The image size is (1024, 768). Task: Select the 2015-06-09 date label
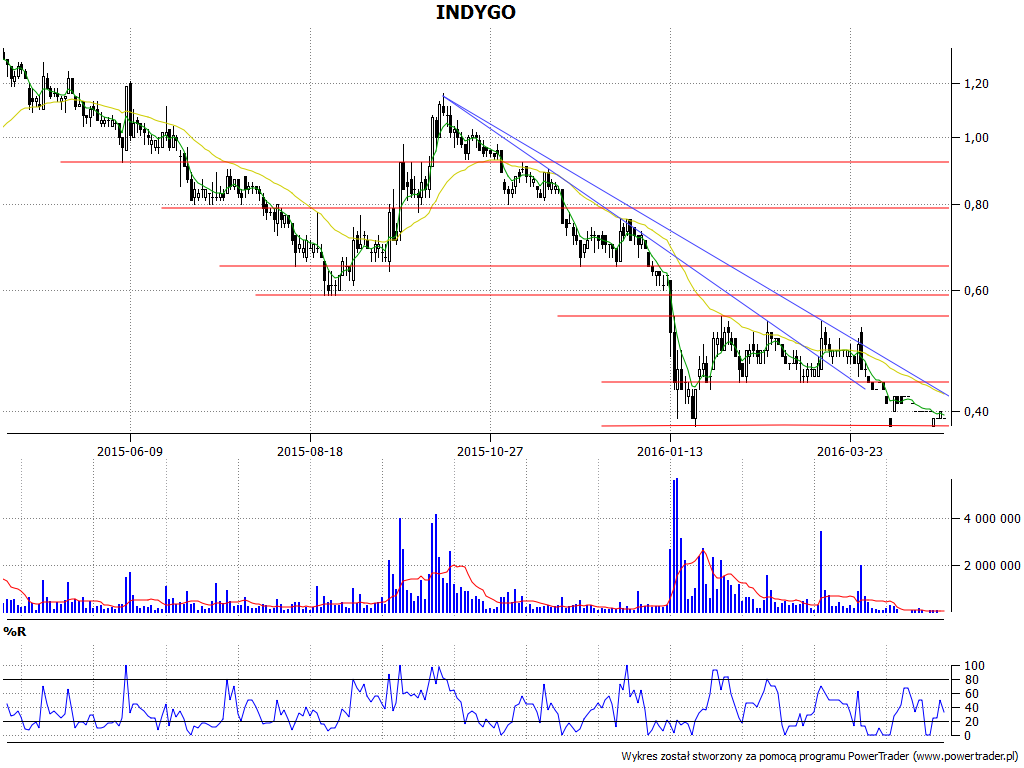coord(130,451)
